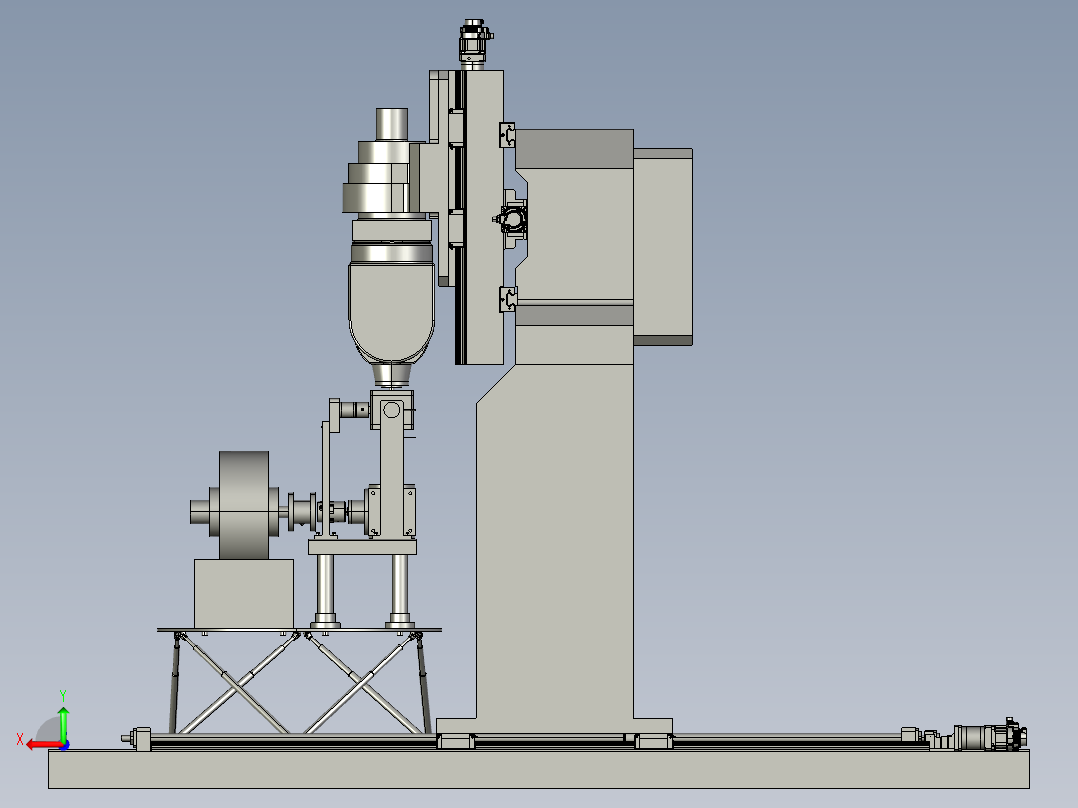Select the bulb-shaped spindle head housing
This screenshot has width=1078, height=808.
[x=392, y=313]
